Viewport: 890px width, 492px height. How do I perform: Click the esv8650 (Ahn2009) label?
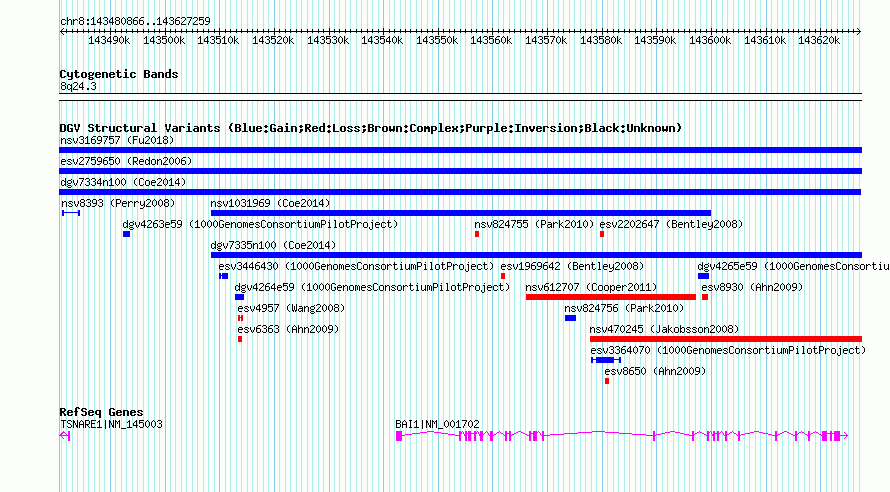655,371
